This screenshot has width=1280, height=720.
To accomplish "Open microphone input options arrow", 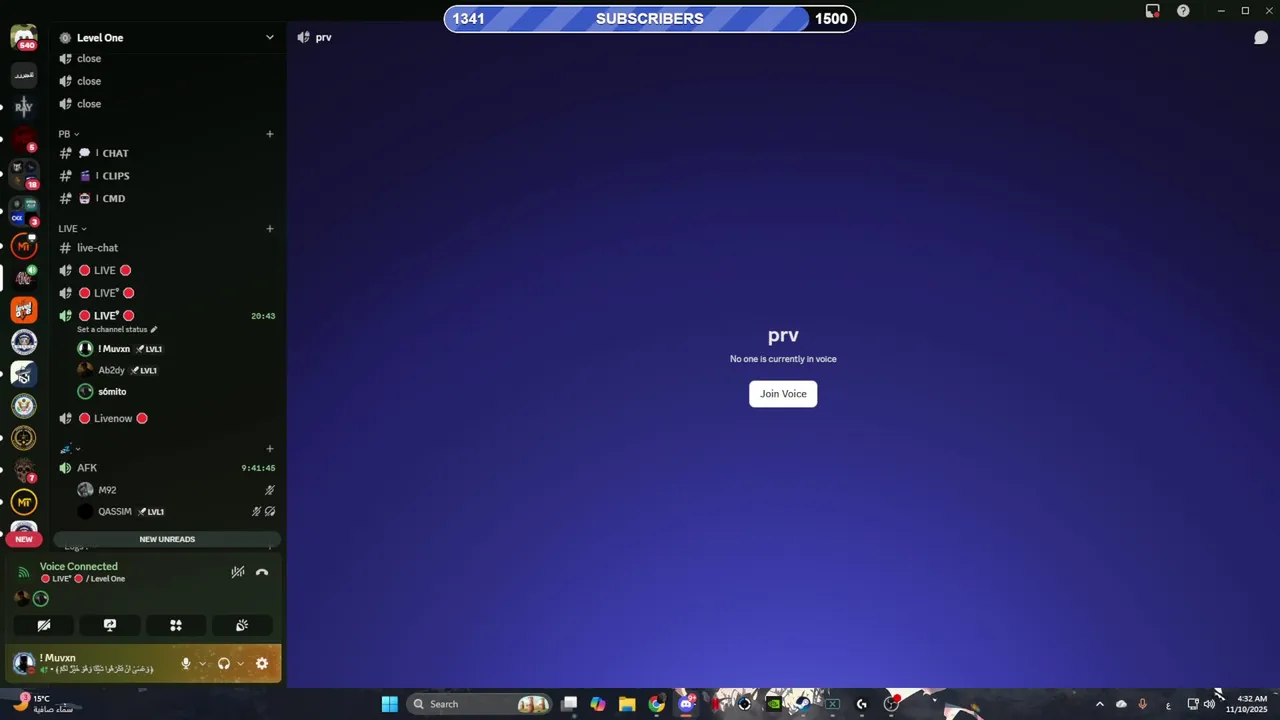I will pyautogui.click(x=202, y=663).
